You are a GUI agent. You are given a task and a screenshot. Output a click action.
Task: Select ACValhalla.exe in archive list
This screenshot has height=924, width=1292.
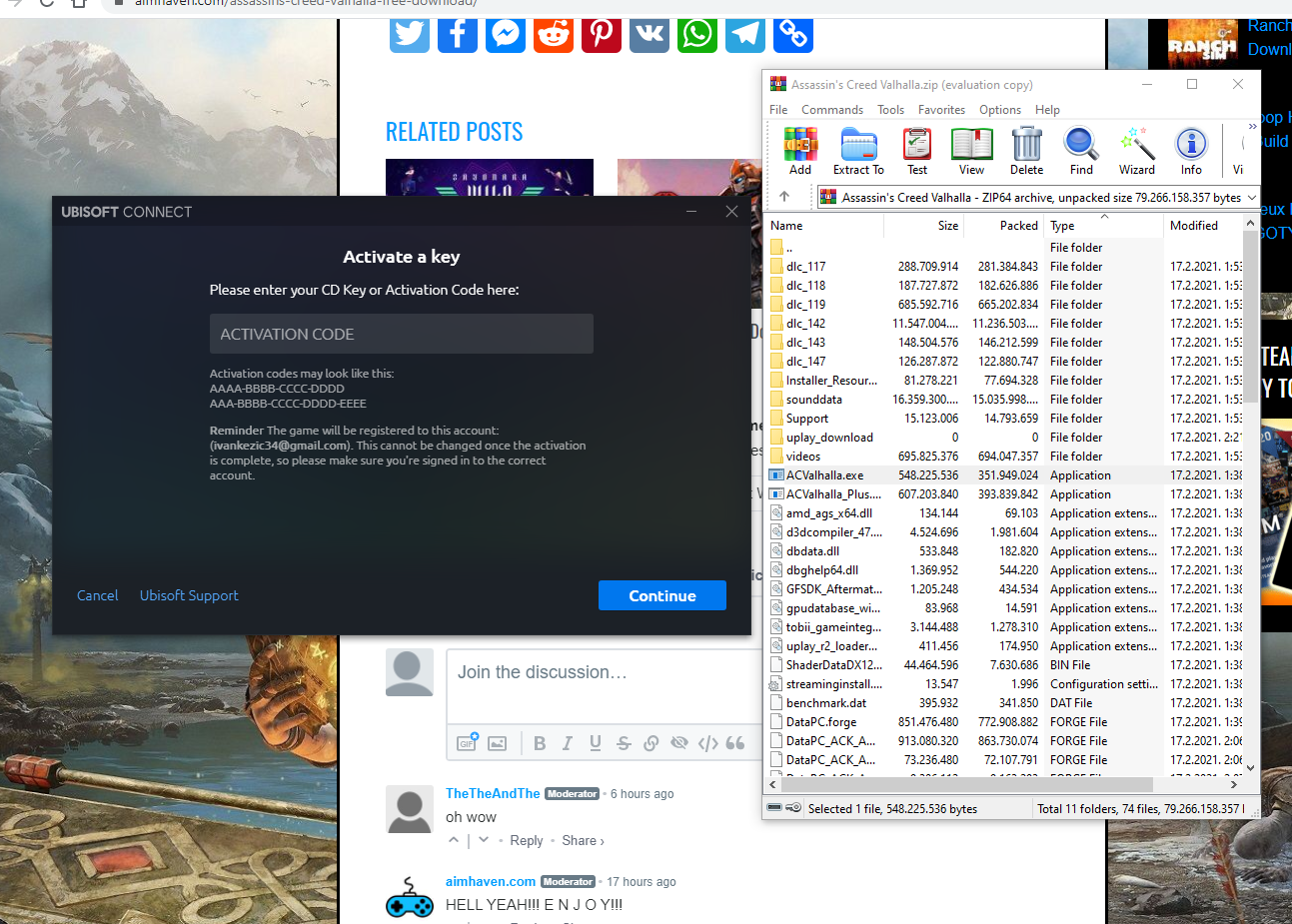point(1004,475)
